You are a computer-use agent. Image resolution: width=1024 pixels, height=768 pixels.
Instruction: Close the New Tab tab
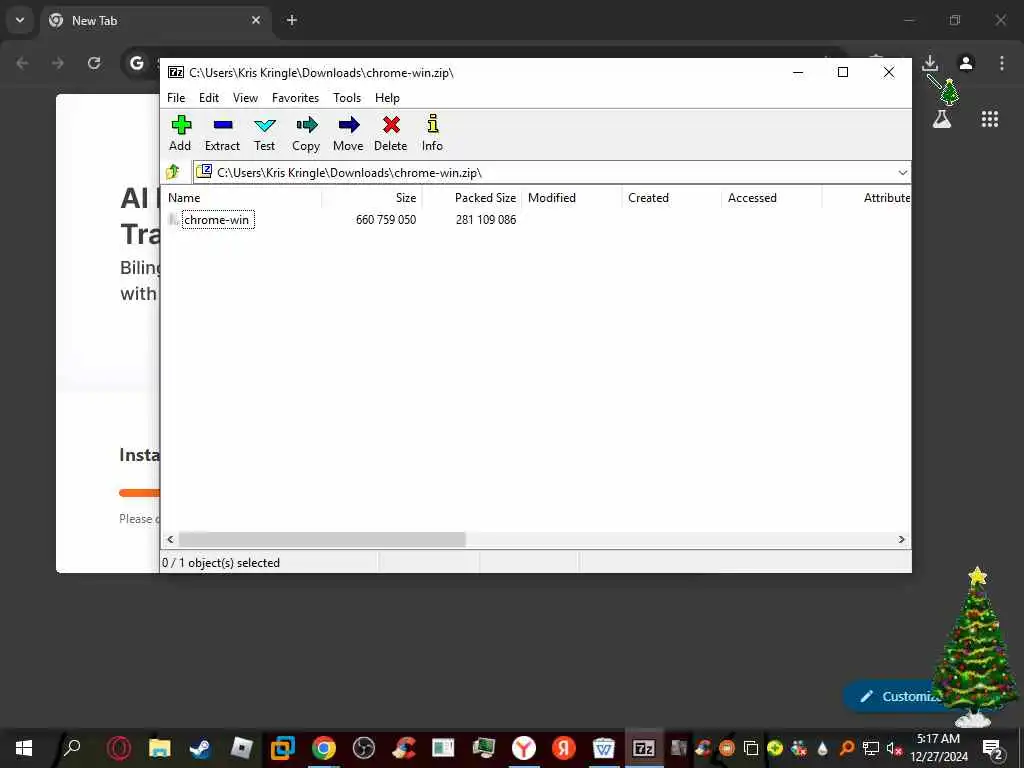(256, 20)
